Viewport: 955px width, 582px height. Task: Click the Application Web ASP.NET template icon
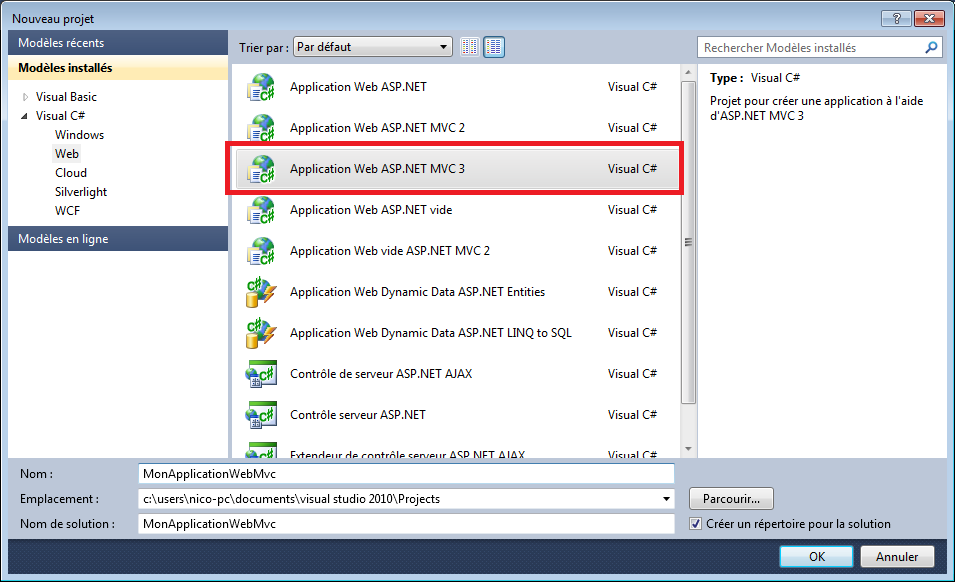click(260, 88)
